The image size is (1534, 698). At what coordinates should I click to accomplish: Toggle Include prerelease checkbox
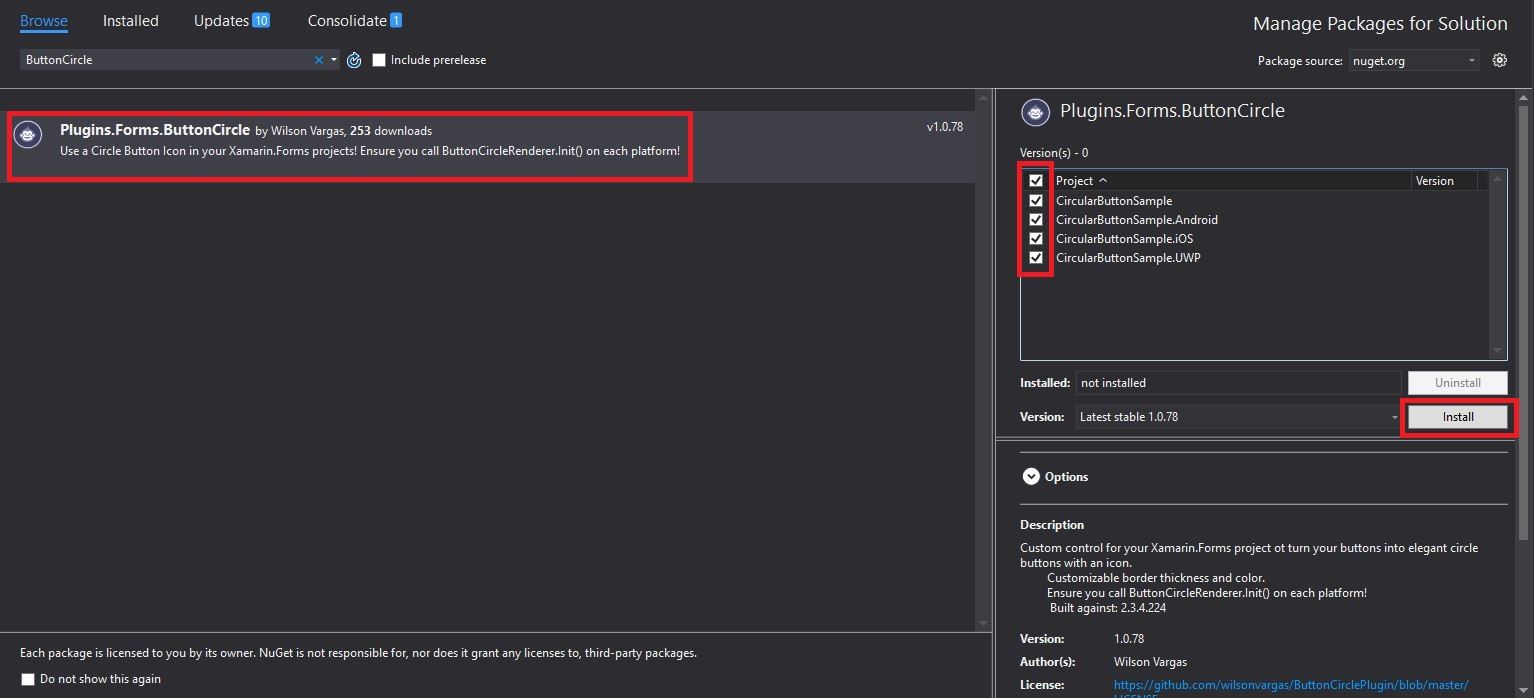pyautogui.click(x=379, y=60)
